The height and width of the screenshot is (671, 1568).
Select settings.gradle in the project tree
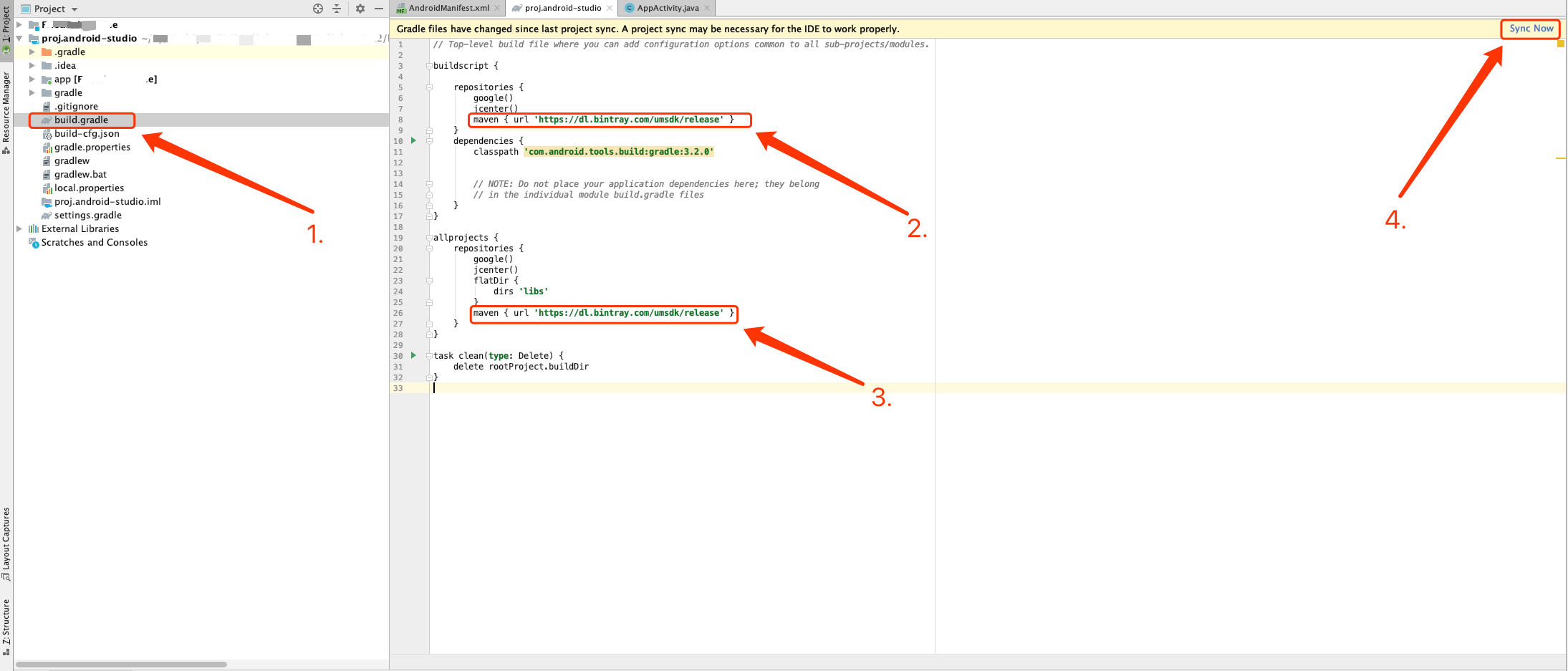88,216
